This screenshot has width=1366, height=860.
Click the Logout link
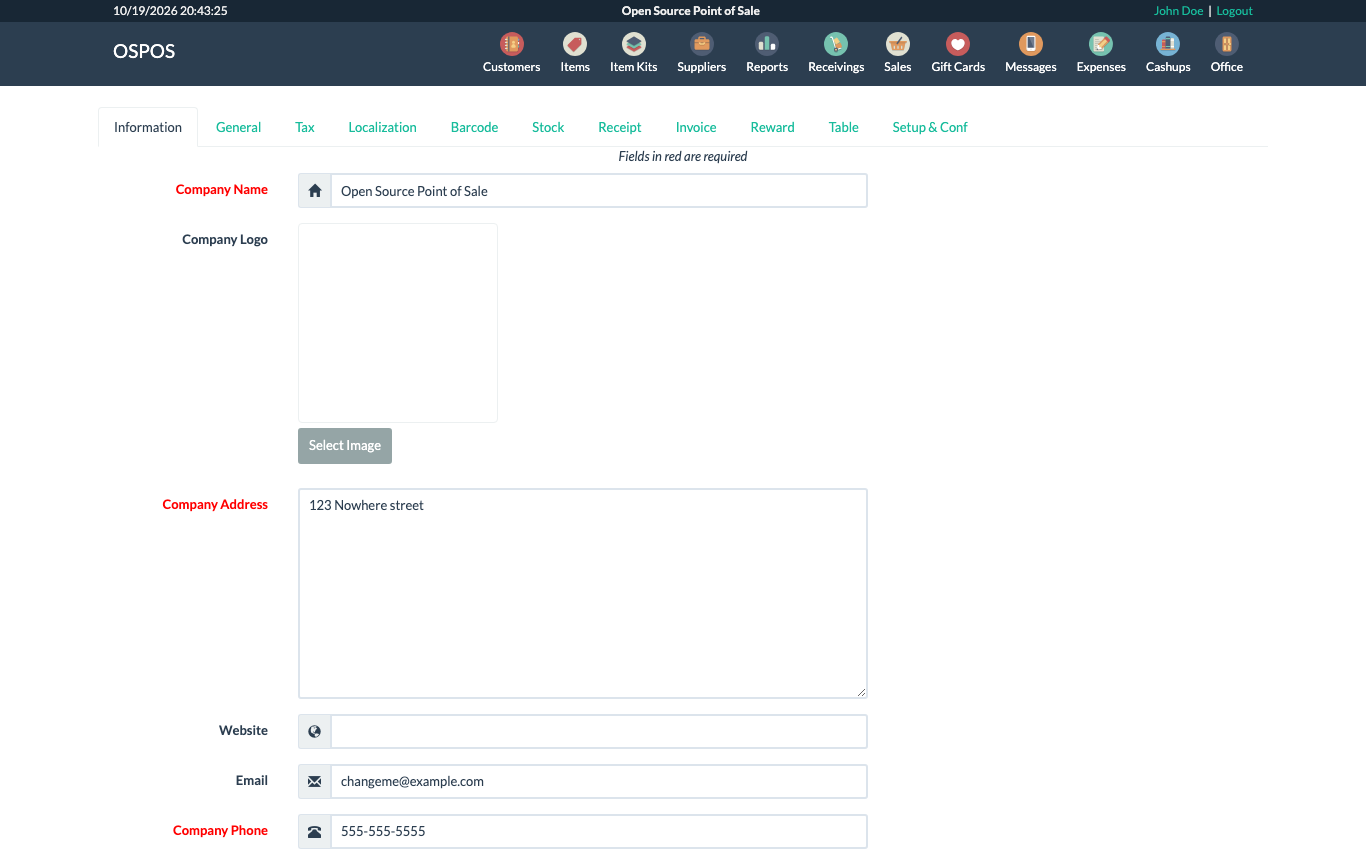point(1234,11)
